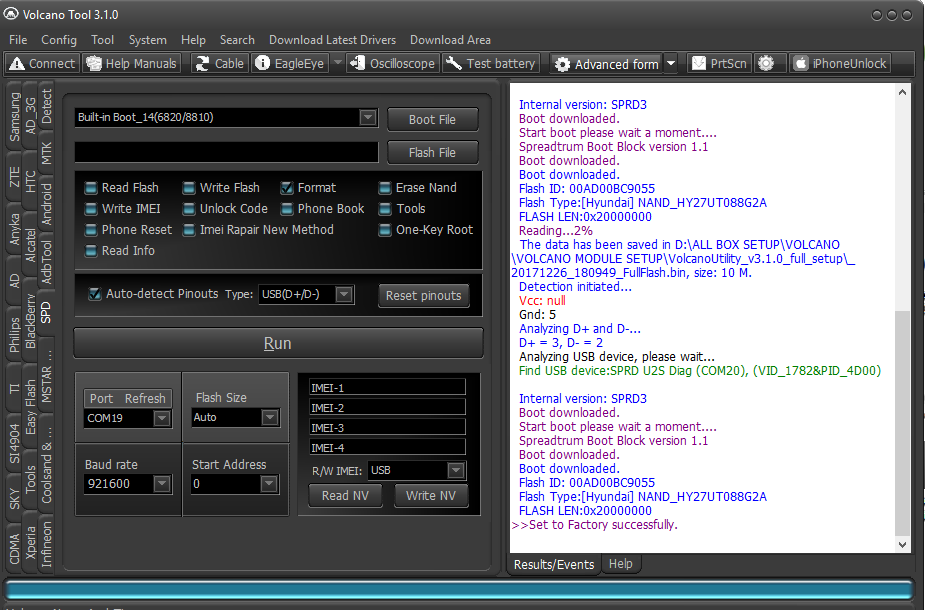The image size is (925, 610).
Task: Open the Flash Size Auto dropdown
Action: point(270,418)
